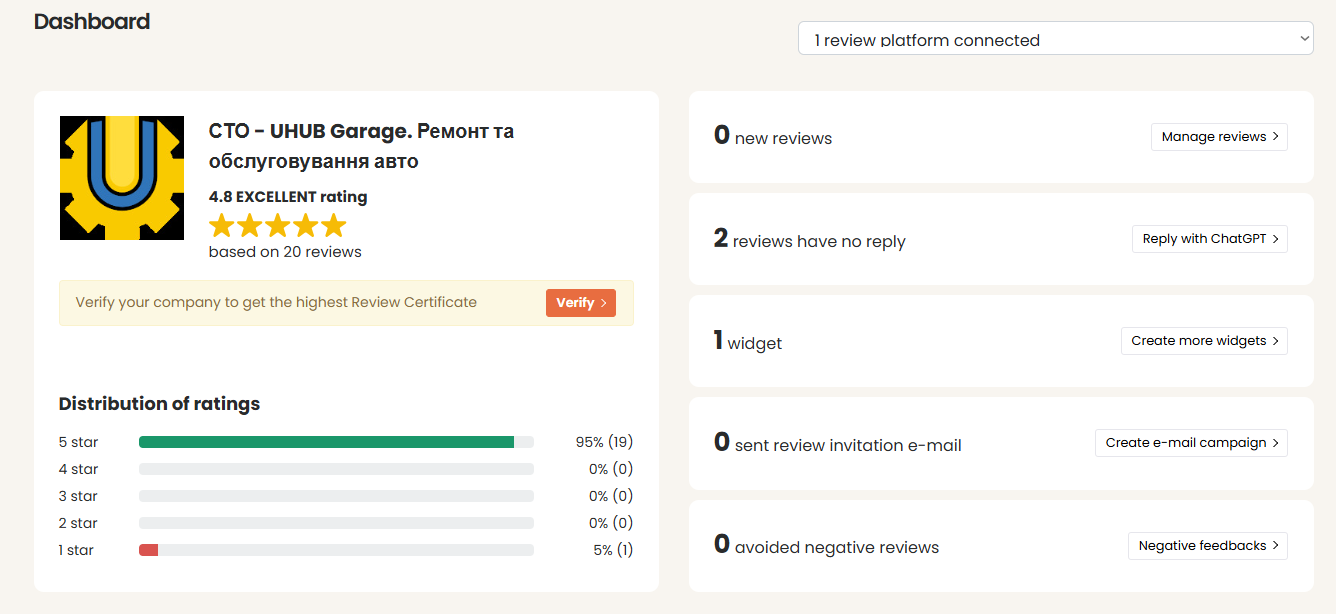Screen dimensions: 1336x614
Task: Click the 95% (19) rating count
Action: 604,442
